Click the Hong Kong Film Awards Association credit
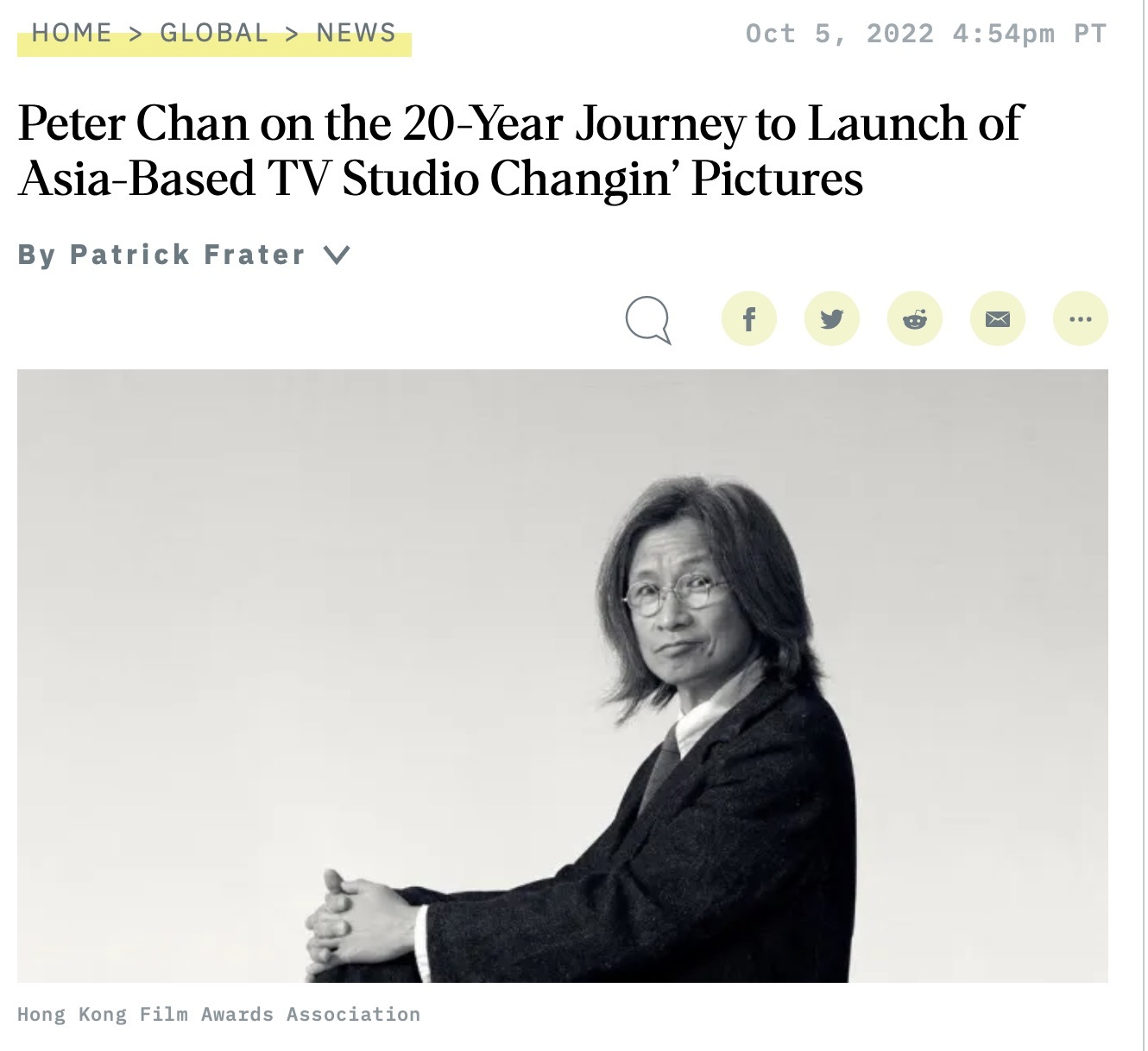This screenshot has width=1148, height=1051. 218,1014
